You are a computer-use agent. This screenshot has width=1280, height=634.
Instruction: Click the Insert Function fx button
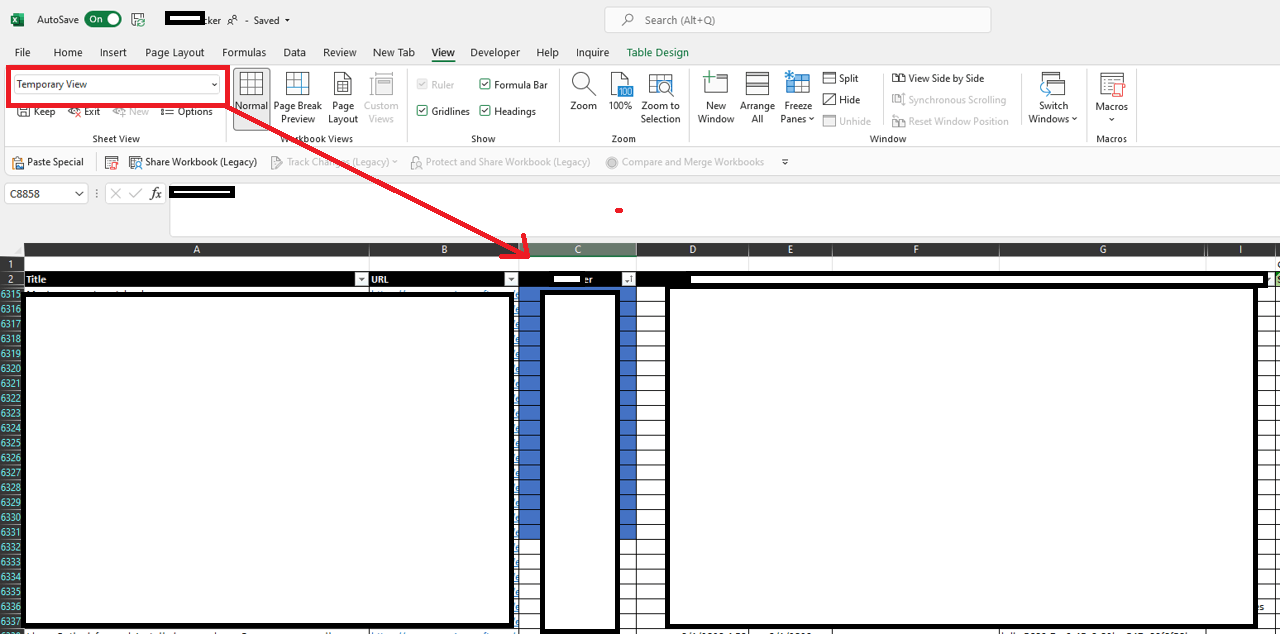point(156,194)
